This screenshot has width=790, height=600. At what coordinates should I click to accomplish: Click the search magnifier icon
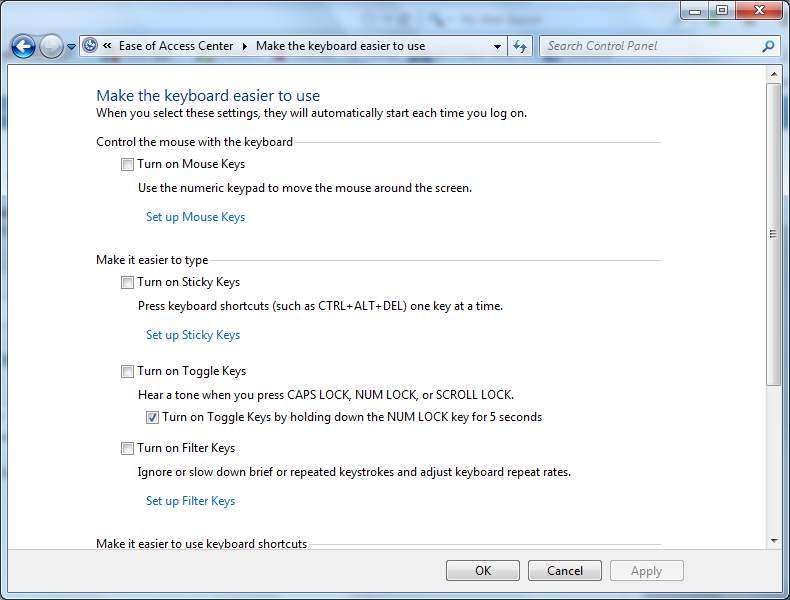pyautogui.click(x=768, y=46)
